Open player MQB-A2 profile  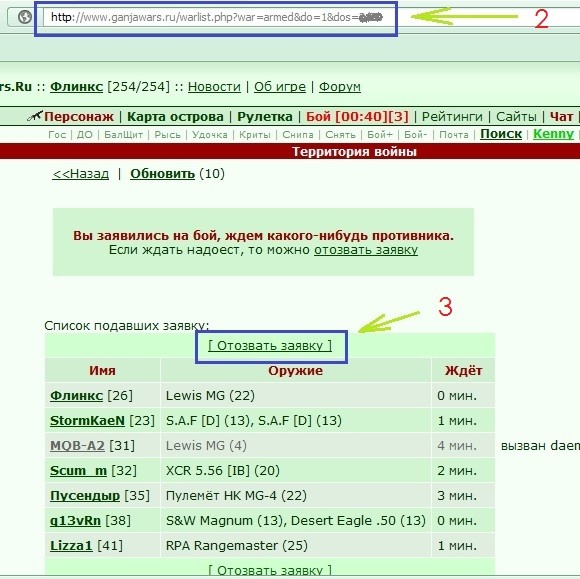(77, 445)
